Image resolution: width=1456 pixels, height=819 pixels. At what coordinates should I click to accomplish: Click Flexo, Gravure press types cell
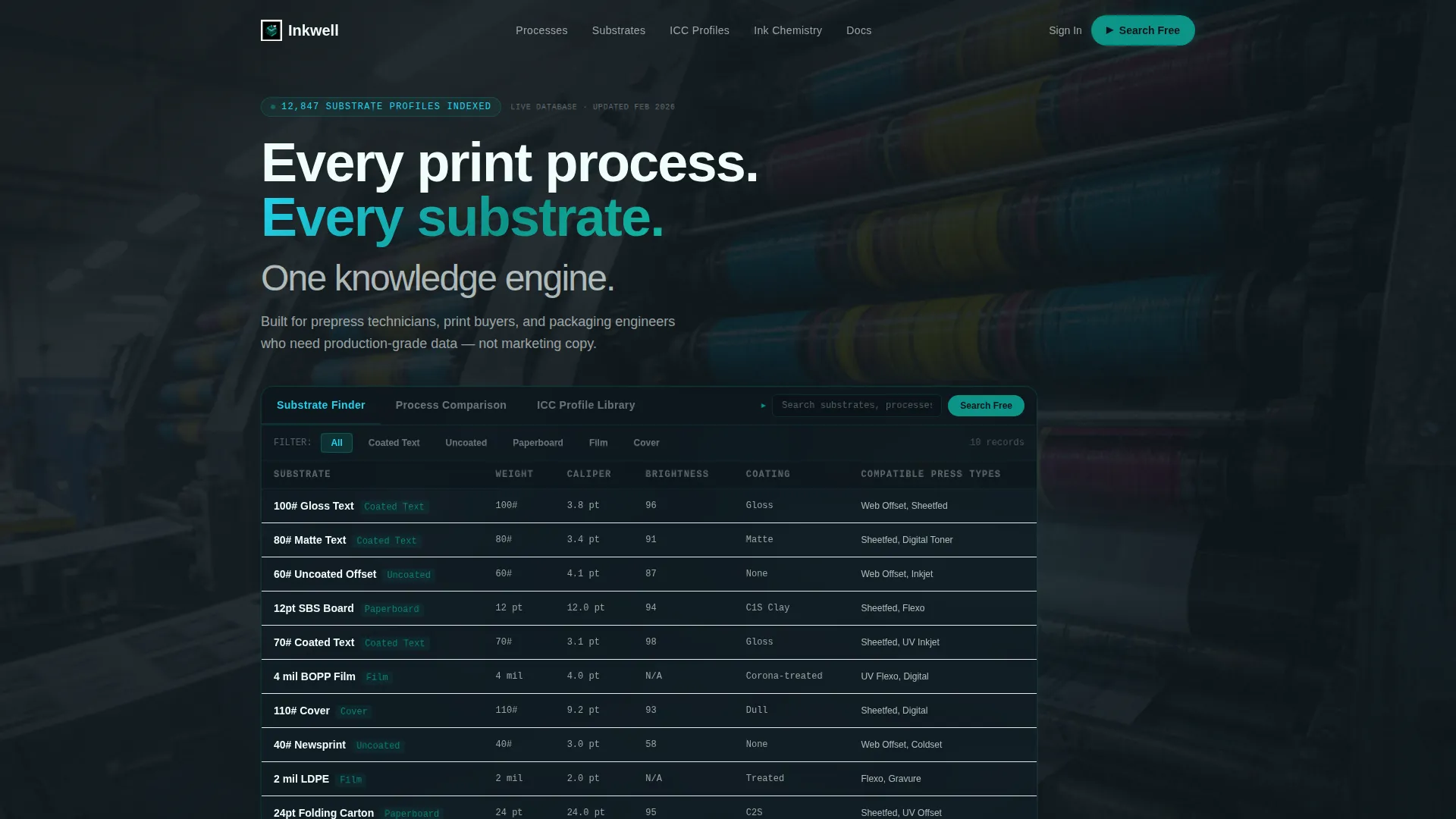point(890,779)
